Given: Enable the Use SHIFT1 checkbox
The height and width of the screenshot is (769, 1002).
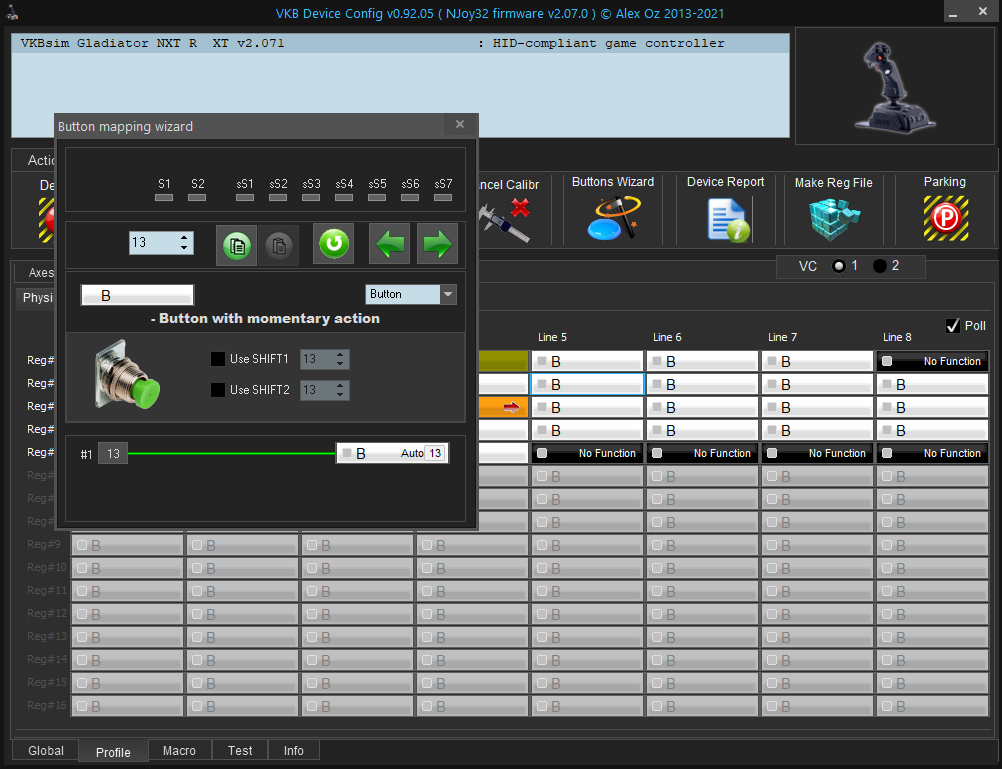Looking at the screenshot, I should coord(218,359).
